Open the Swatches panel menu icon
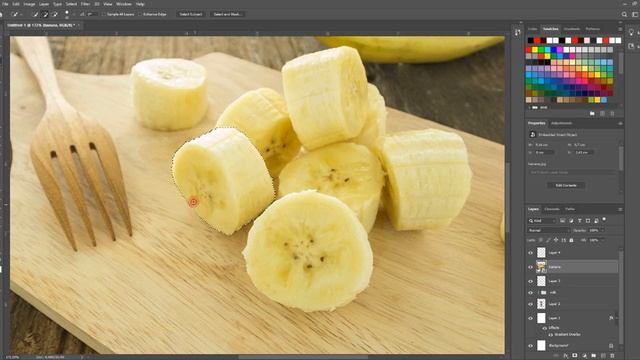The height and width of the screenshot is (360, 640). 620,29
